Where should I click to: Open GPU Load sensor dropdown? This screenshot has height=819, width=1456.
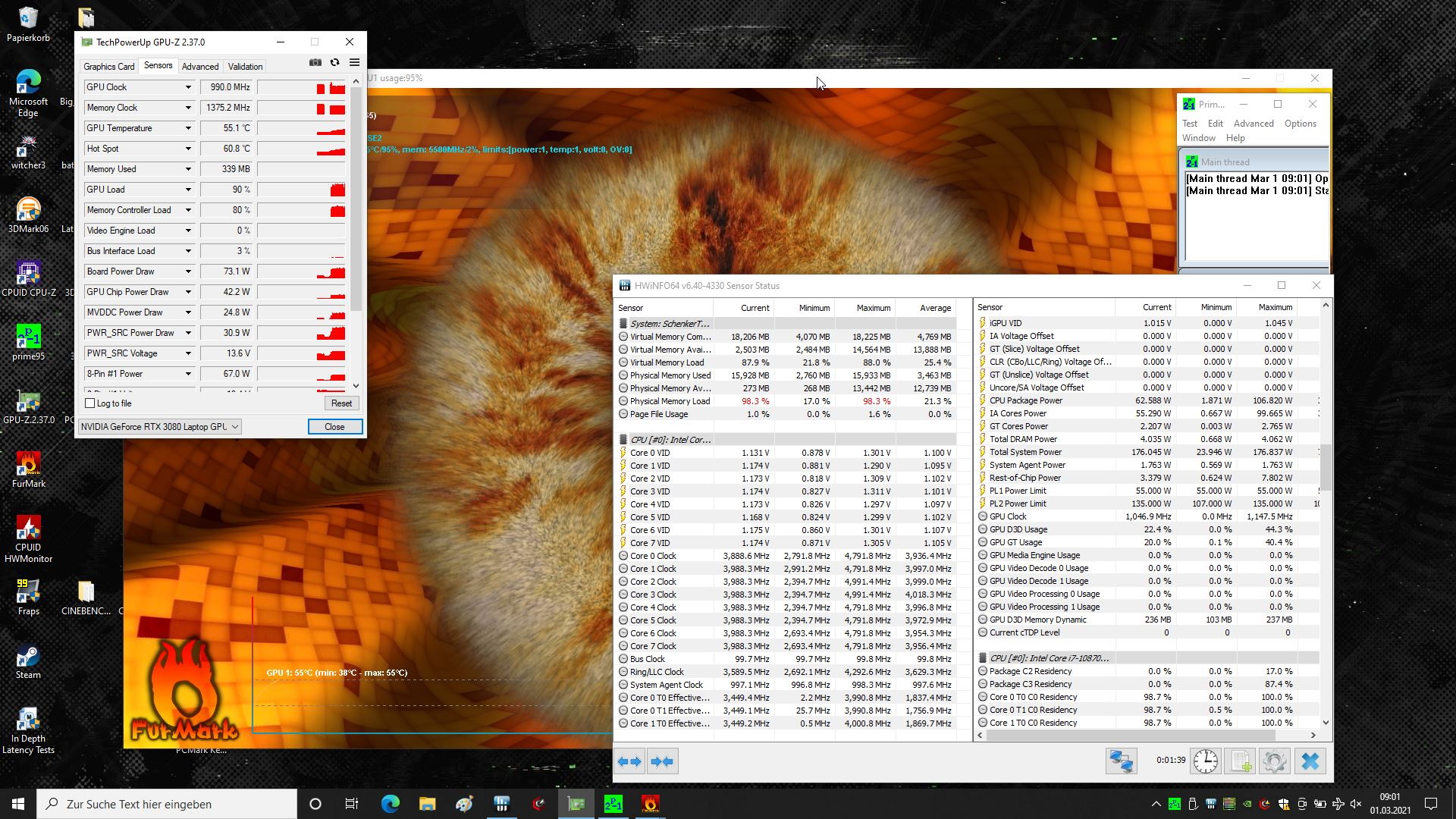pyautogui.click(x=188, y=190)
